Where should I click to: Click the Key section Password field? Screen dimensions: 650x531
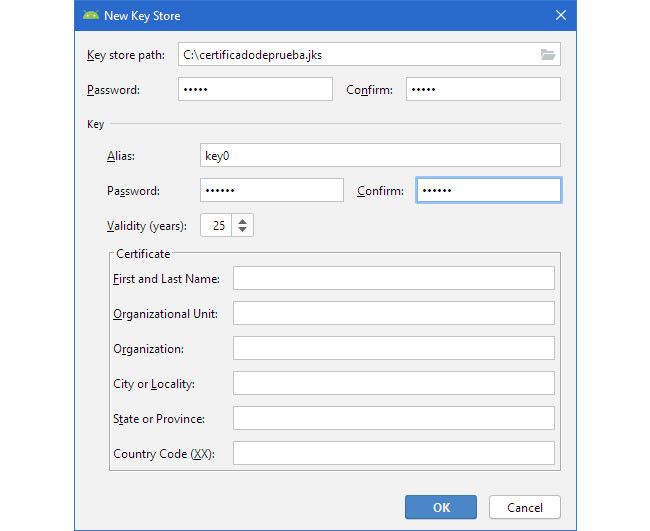click(272, 190)
